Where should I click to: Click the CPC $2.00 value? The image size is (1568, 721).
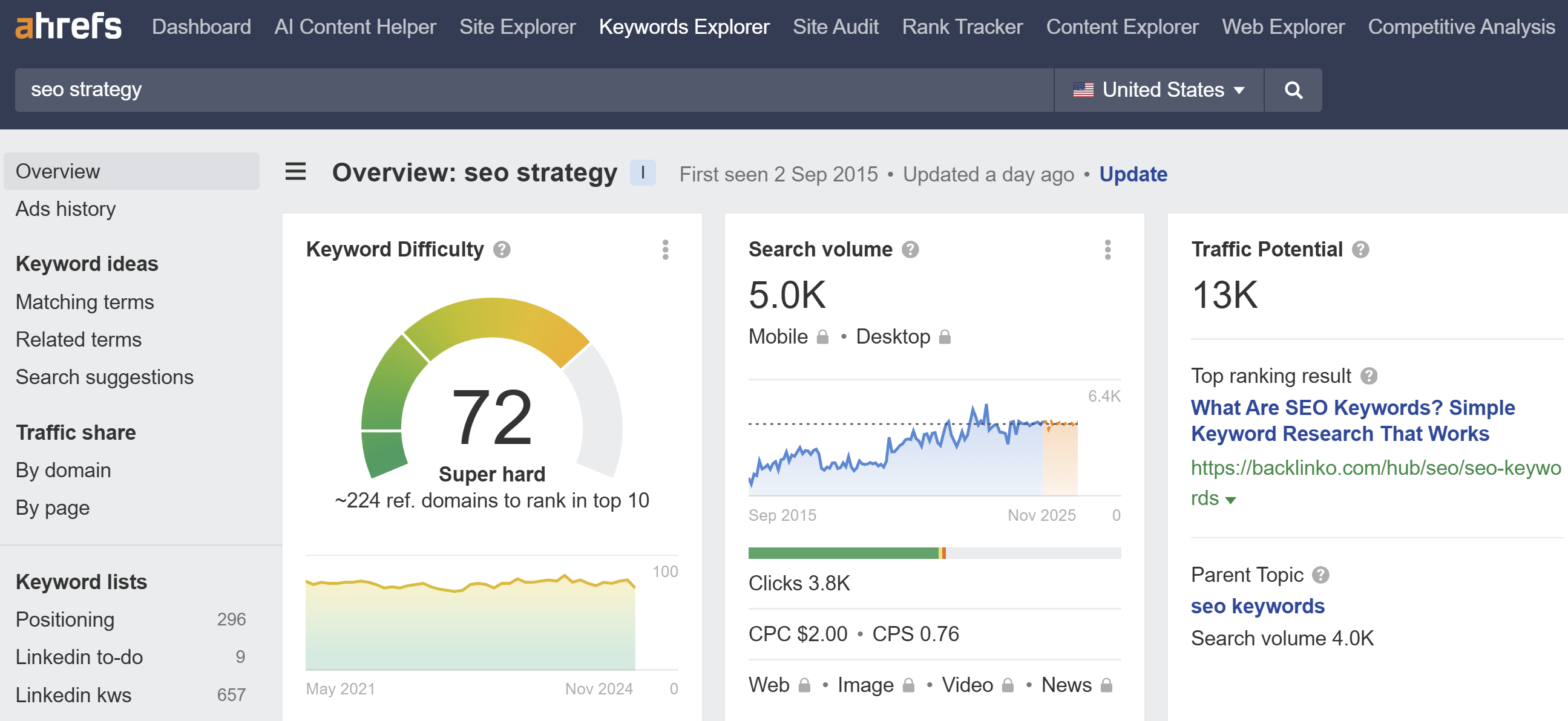798,634
